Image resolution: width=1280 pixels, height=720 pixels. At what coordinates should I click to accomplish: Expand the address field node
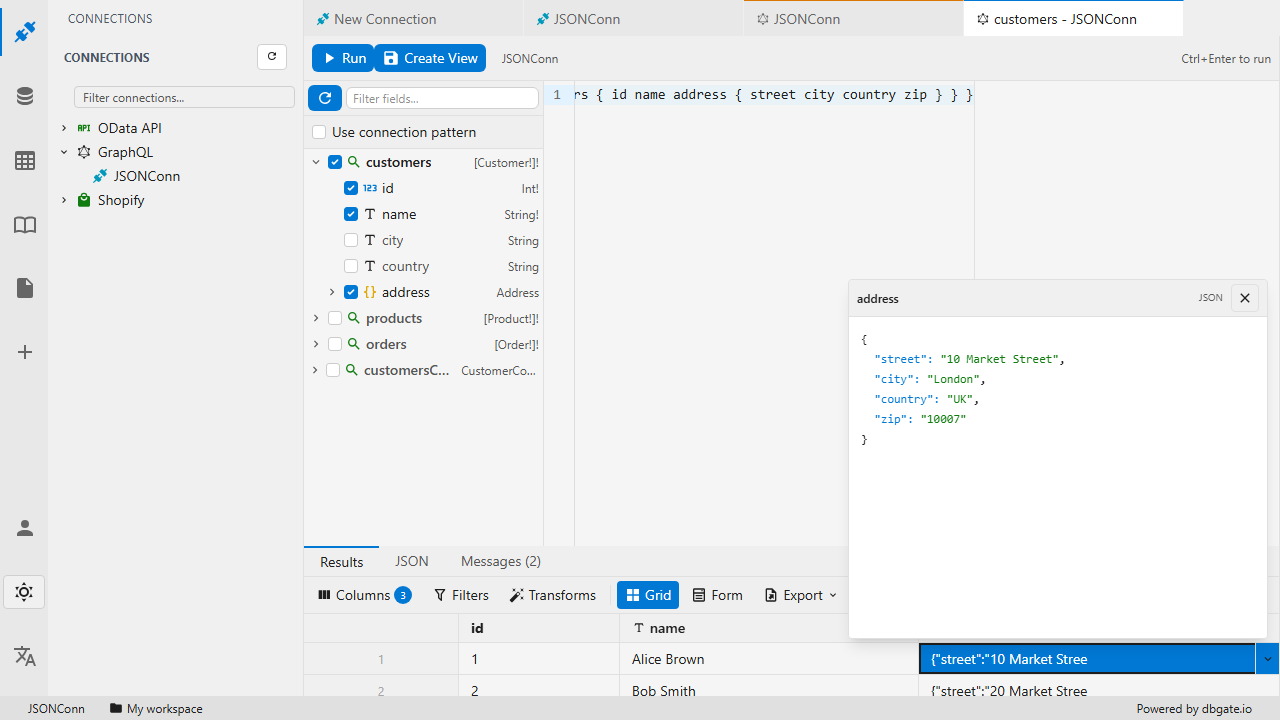(332, 292)
